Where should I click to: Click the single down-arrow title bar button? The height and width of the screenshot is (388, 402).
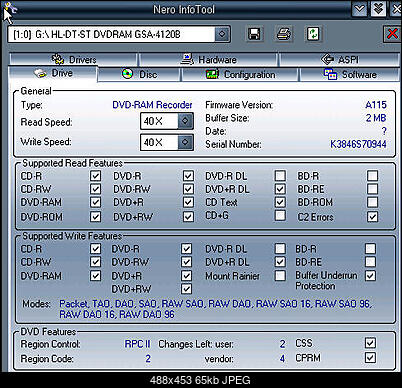click(359, 9)
